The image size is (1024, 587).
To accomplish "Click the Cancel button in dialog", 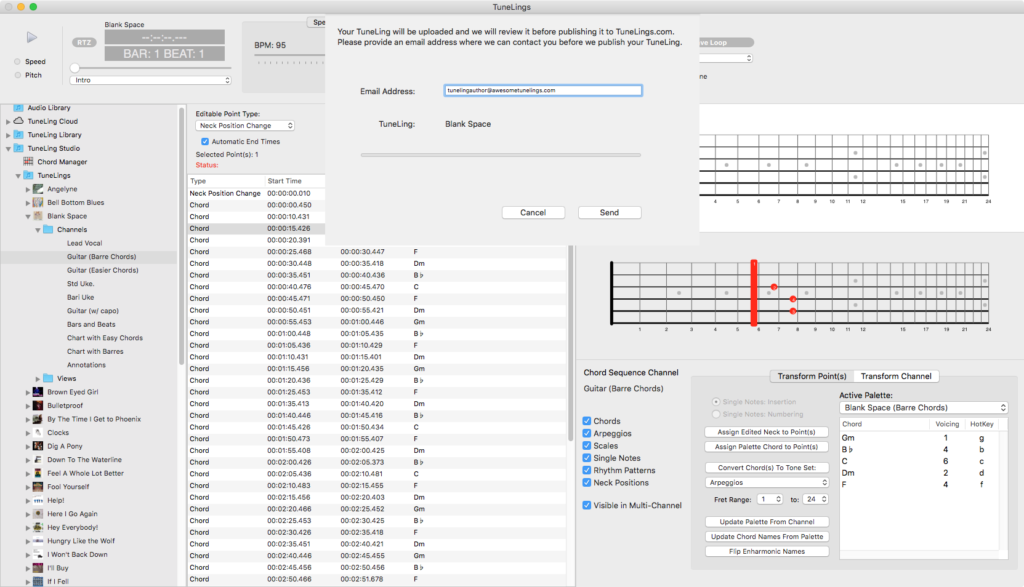I will [533, 212].
